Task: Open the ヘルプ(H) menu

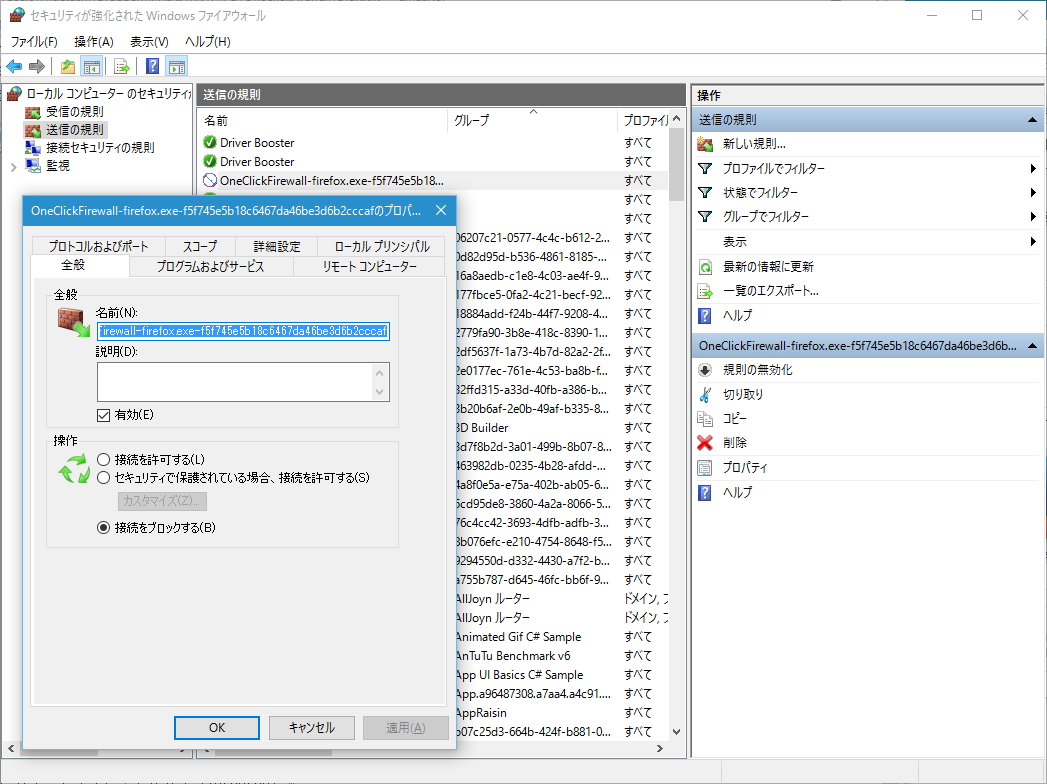Action: pyautogui.click(x=208, y=42)
